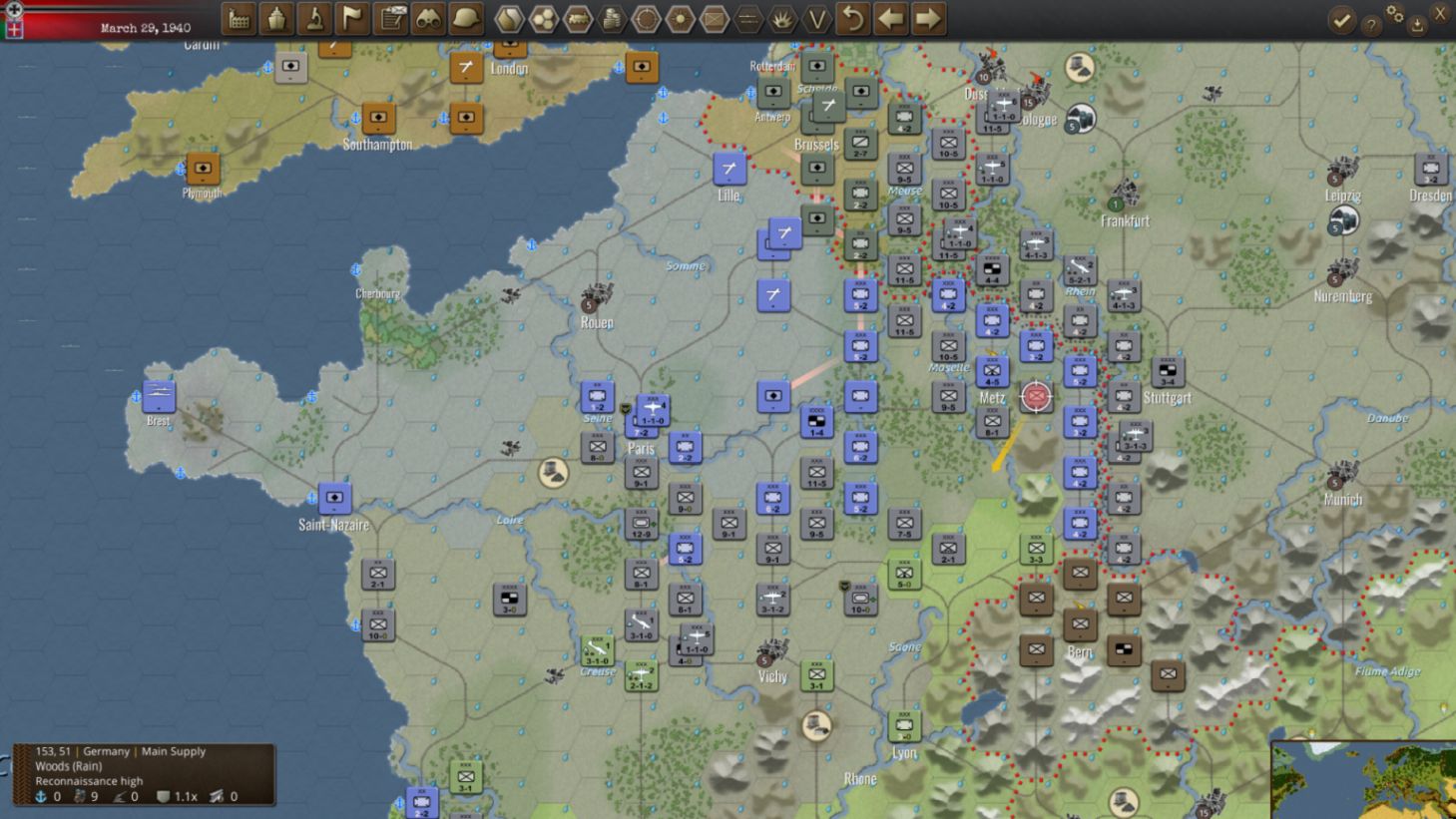
Task: Open help via the question mark icon
Action: click(x=1372, y=26)
